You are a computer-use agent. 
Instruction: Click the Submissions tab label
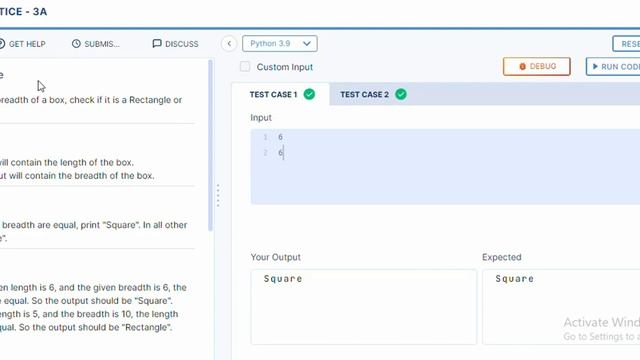pos(102,44)
